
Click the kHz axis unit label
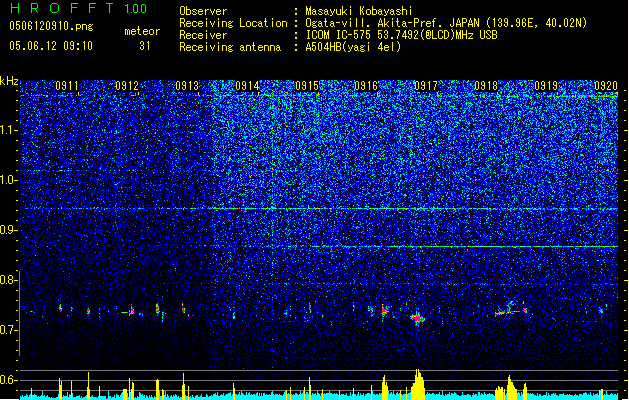(x=9, y=81)
